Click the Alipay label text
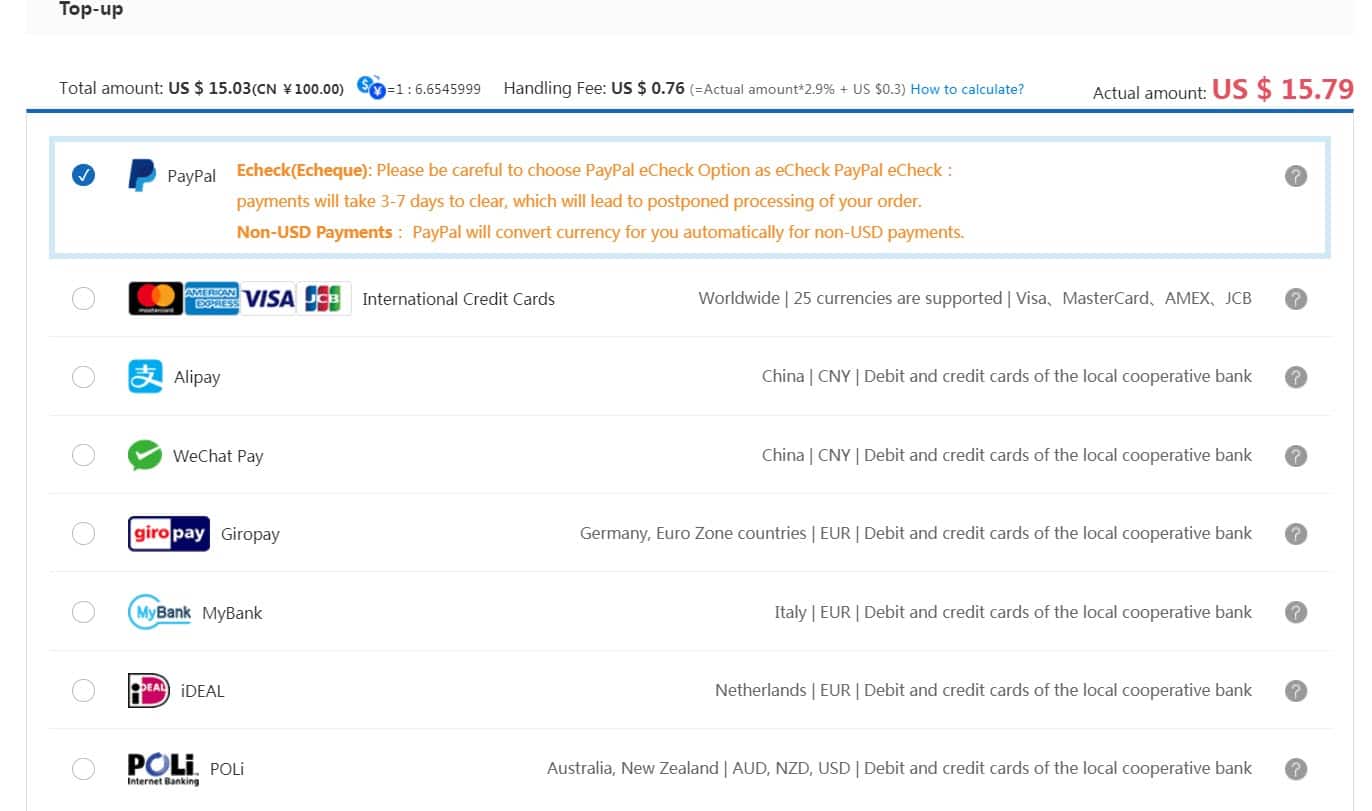The width and height of the screenshot is (1372, 811). [197, 377]
